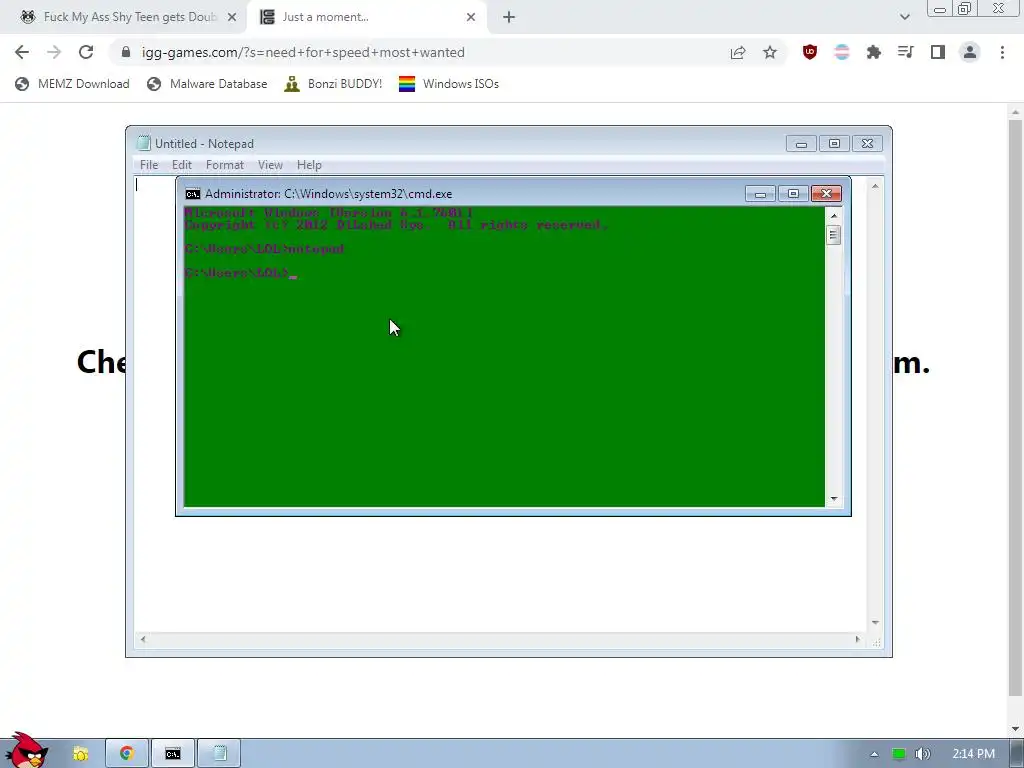
Task: Open the Chrome profile avatar
Action: coord(970,52)
